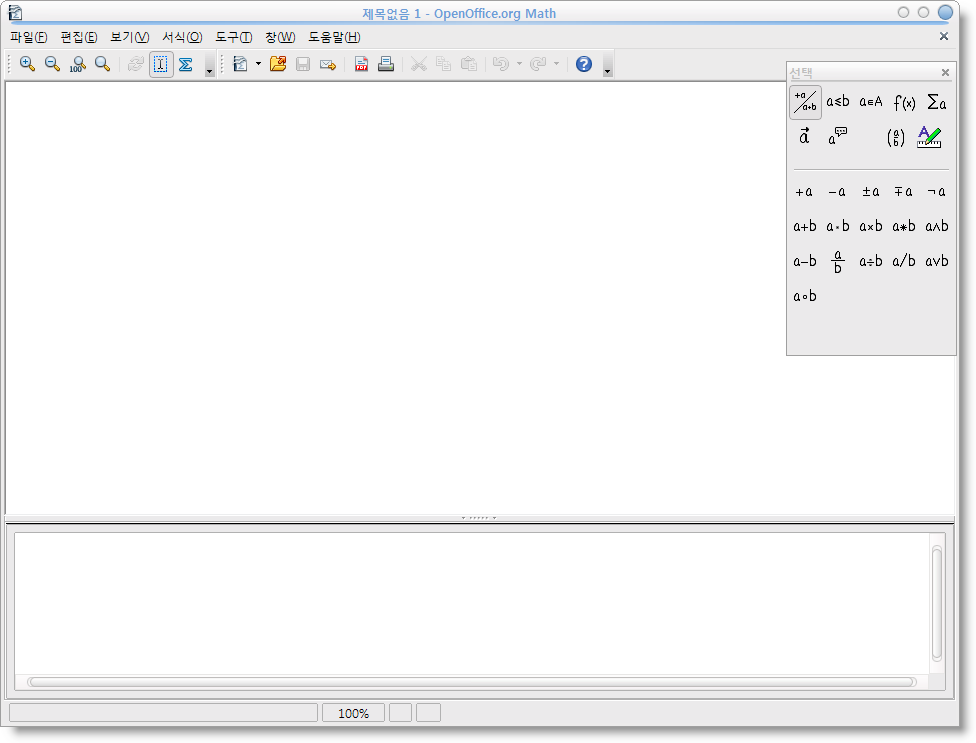Click the Paste clipboard icon

point(469,64)
